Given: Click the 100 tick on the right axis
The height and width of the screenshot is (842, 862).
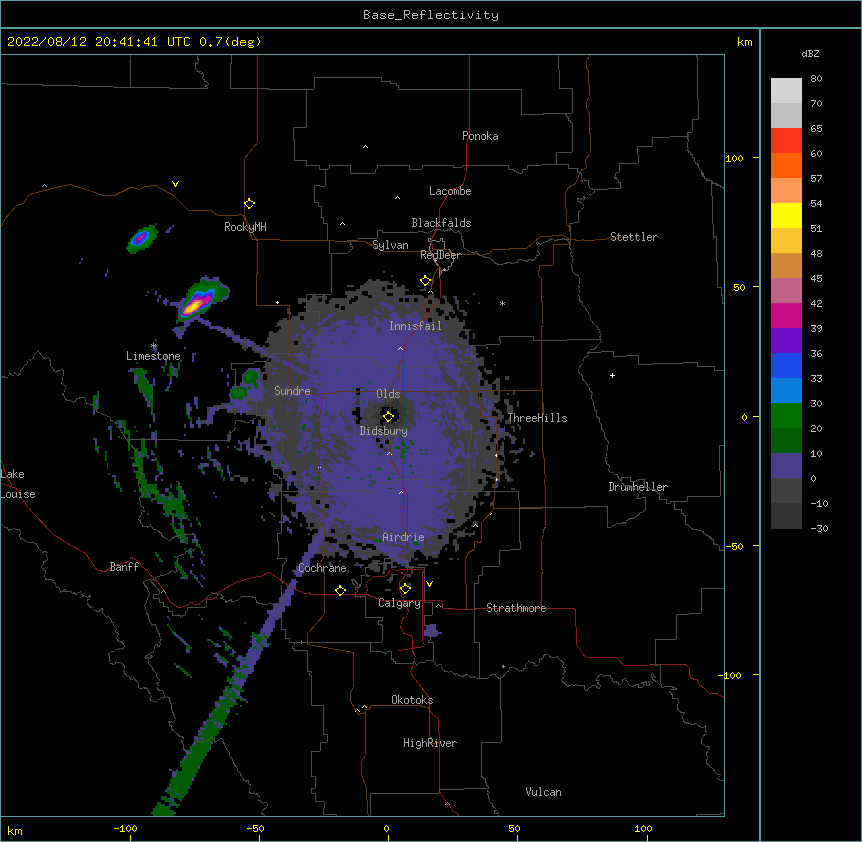Looking at the screenshot, I should coord(734,158).
